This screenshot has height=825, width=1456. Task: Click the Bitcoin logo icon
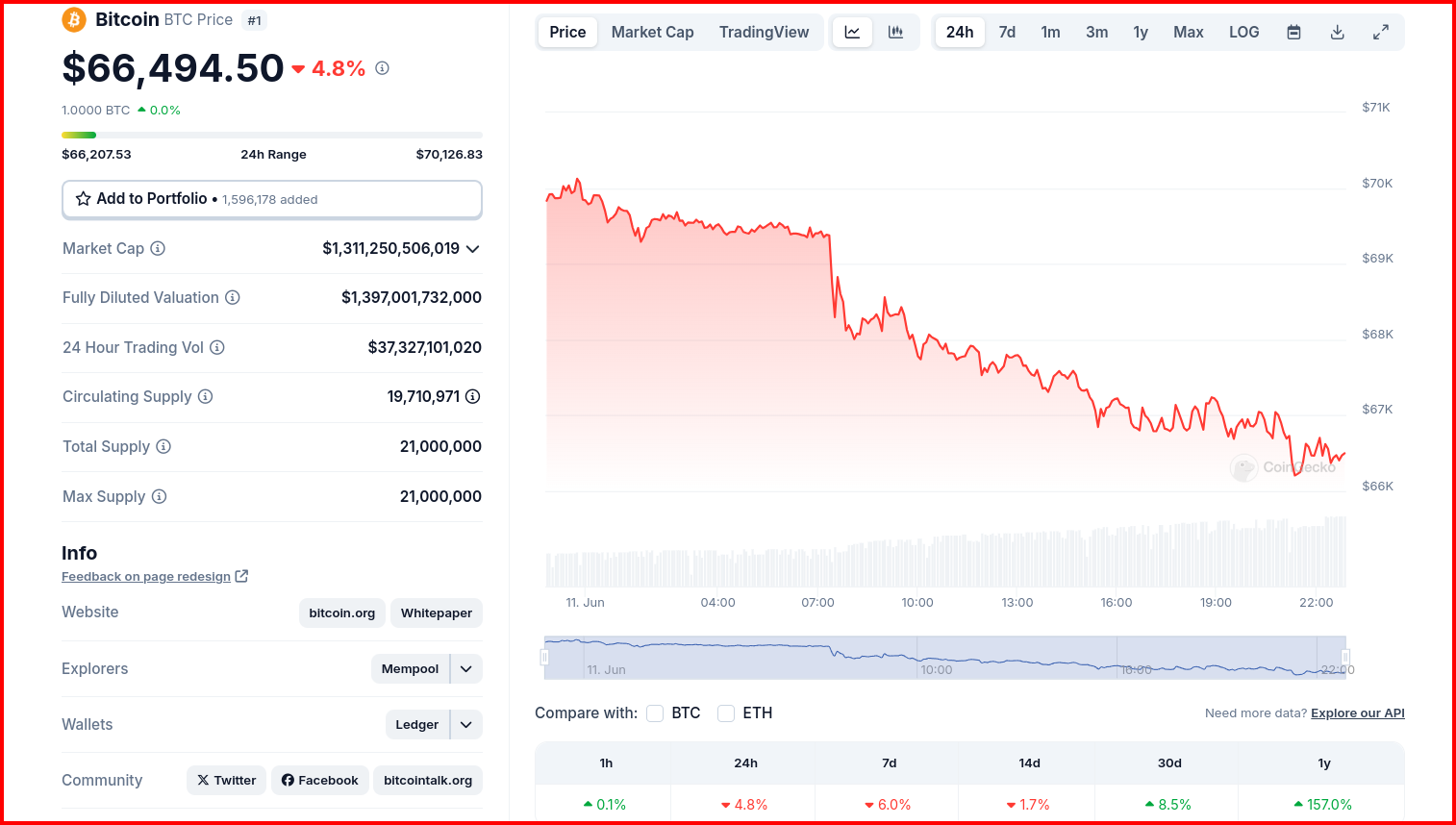click(74, 19)
